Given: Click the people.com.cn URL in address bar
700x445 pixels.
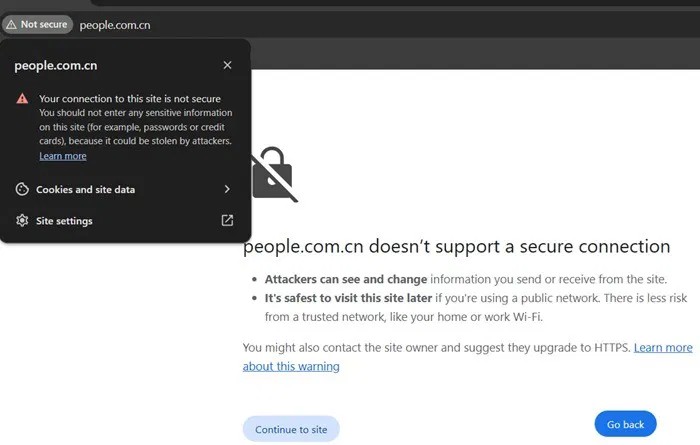Looking at the screenshot, I should coord(115,25).
